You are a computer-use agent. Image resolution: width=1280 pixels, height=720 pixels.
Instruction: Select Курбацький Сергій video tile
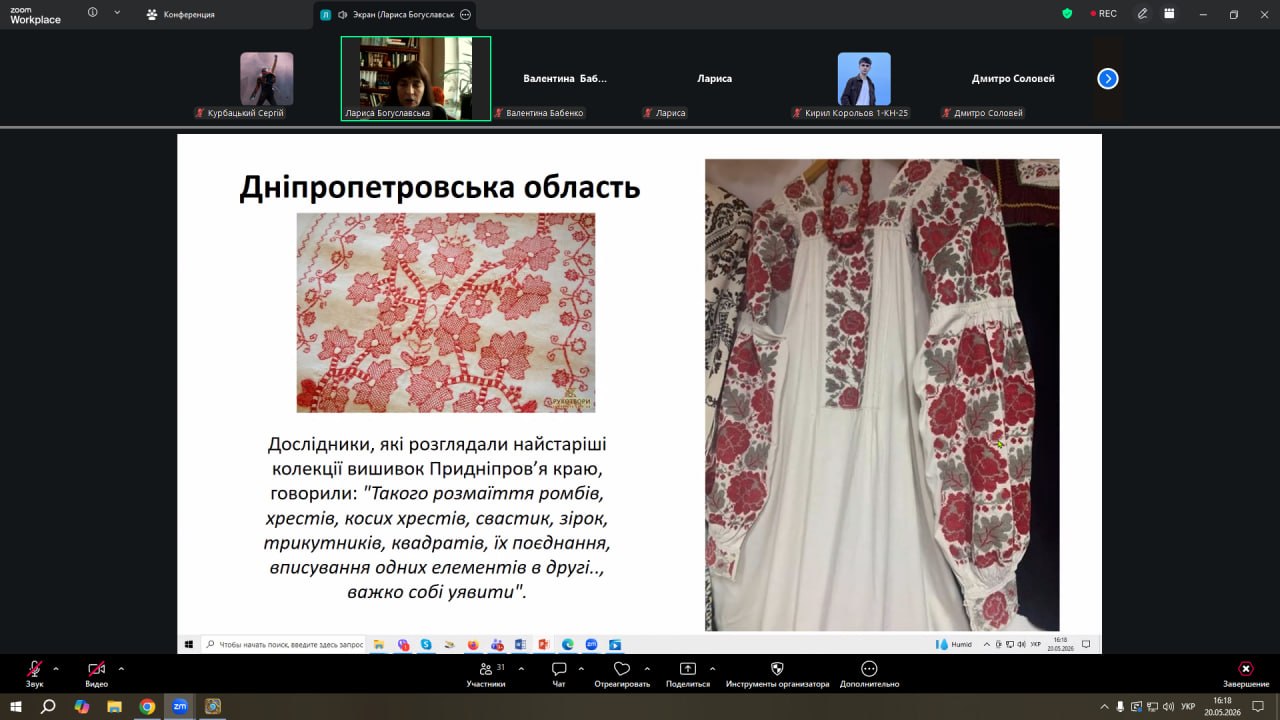click(x=266, y=79)
